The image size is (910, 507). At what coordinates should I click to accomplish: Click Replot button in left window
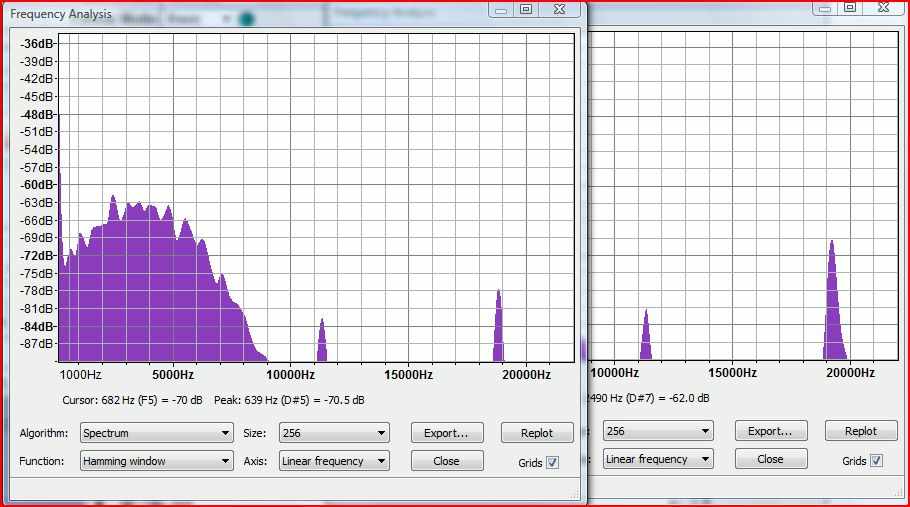click(x=537, y=433)
